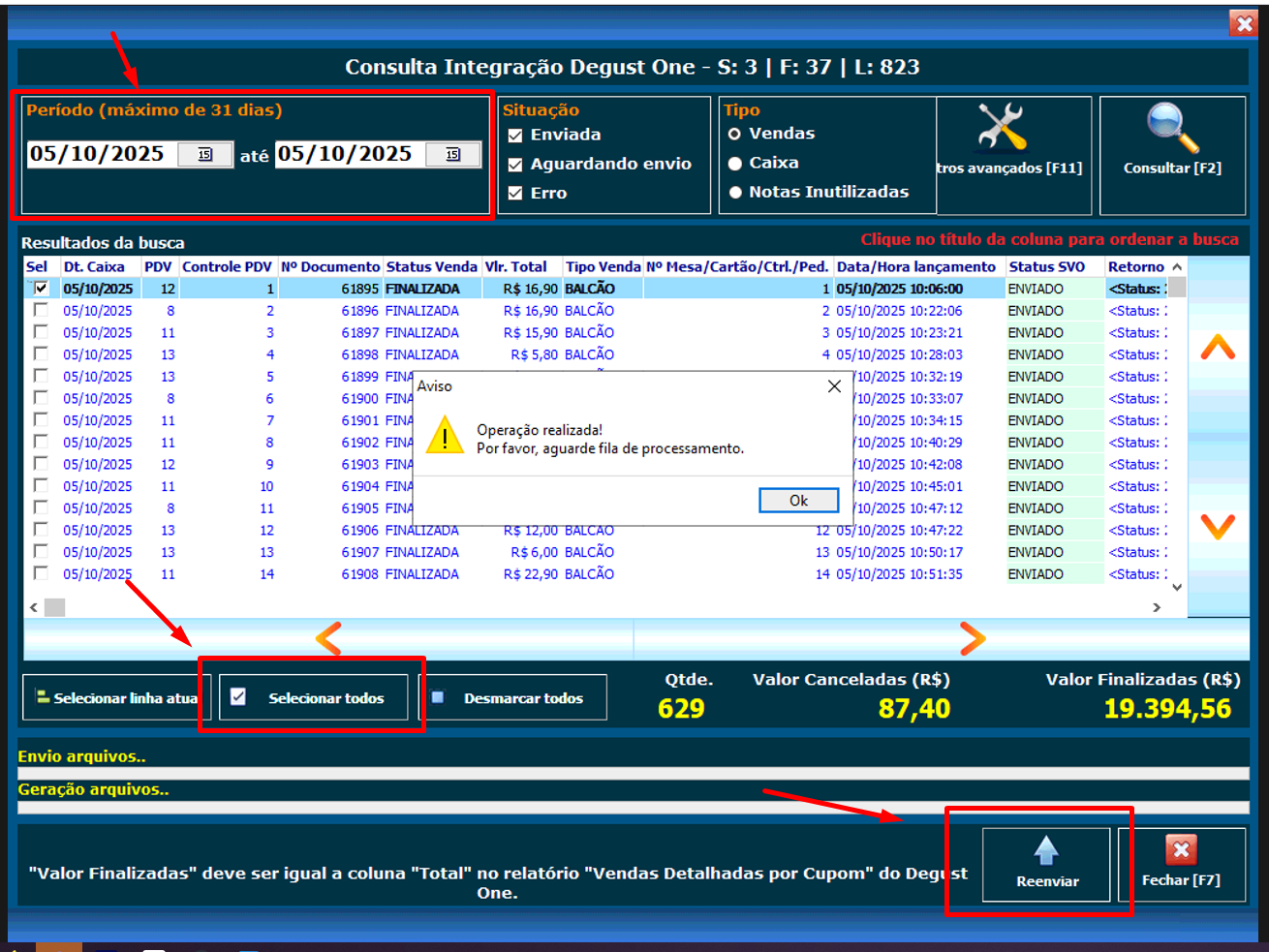Sort by Nº Documento column header
The image size is (1269, 952).
point(330,267)
